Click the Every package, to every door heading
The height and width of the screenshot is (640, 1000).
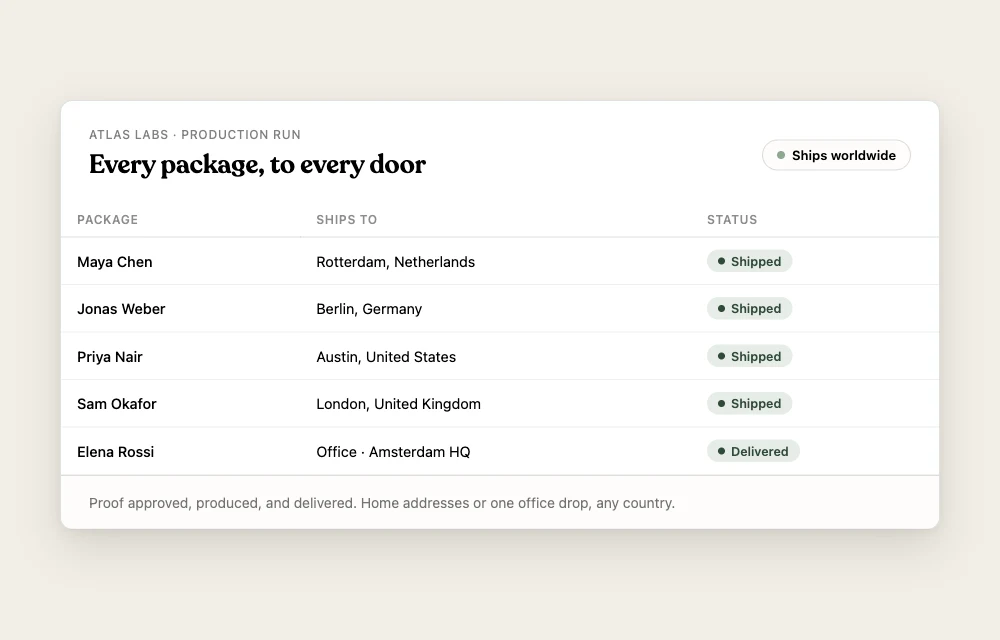pos(257,164)
